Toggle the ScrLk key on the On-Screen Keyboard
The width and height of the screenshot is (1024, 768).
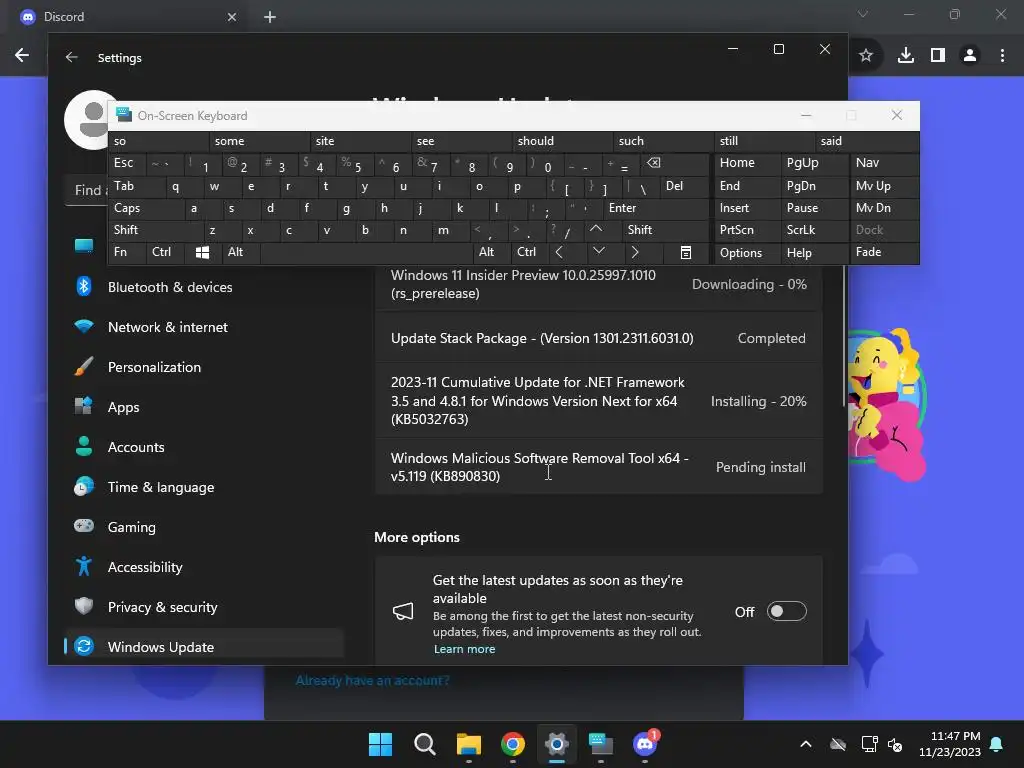(x=813, y=230)
